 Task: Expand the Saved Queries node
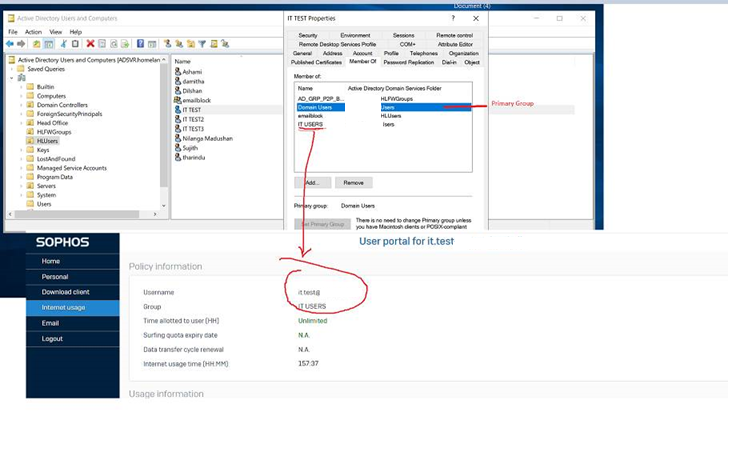pyautogui.click(x=12, y=69)
